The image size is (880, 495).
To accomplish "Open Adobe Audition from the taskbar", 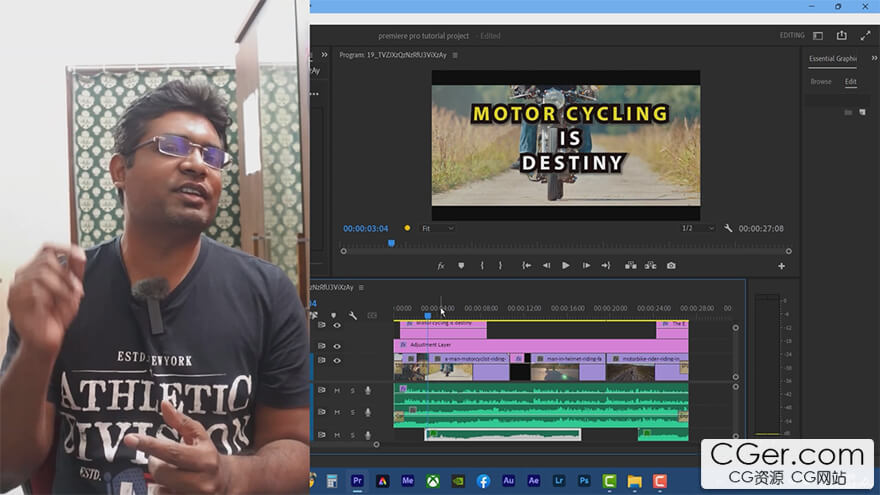I will pos(508,481).
